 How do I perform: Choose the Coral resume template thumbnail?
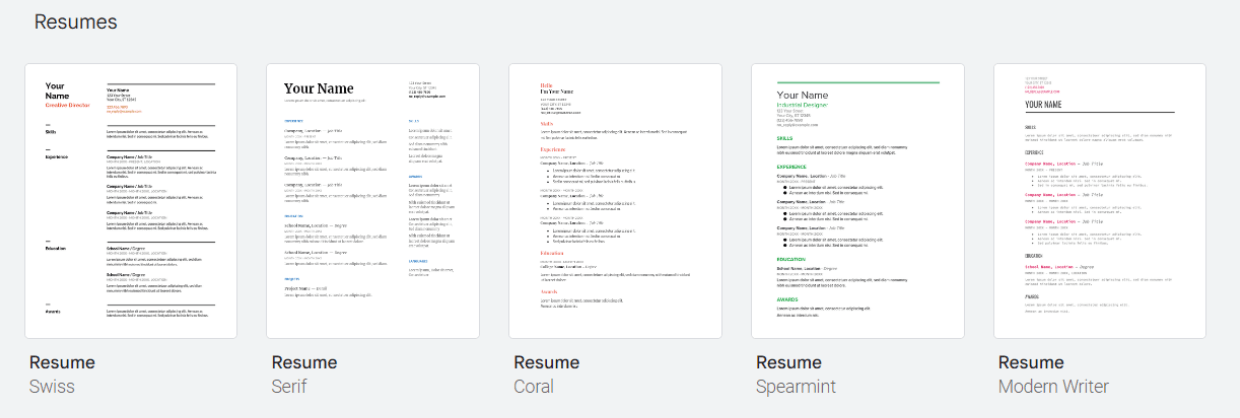pos(615,201)
